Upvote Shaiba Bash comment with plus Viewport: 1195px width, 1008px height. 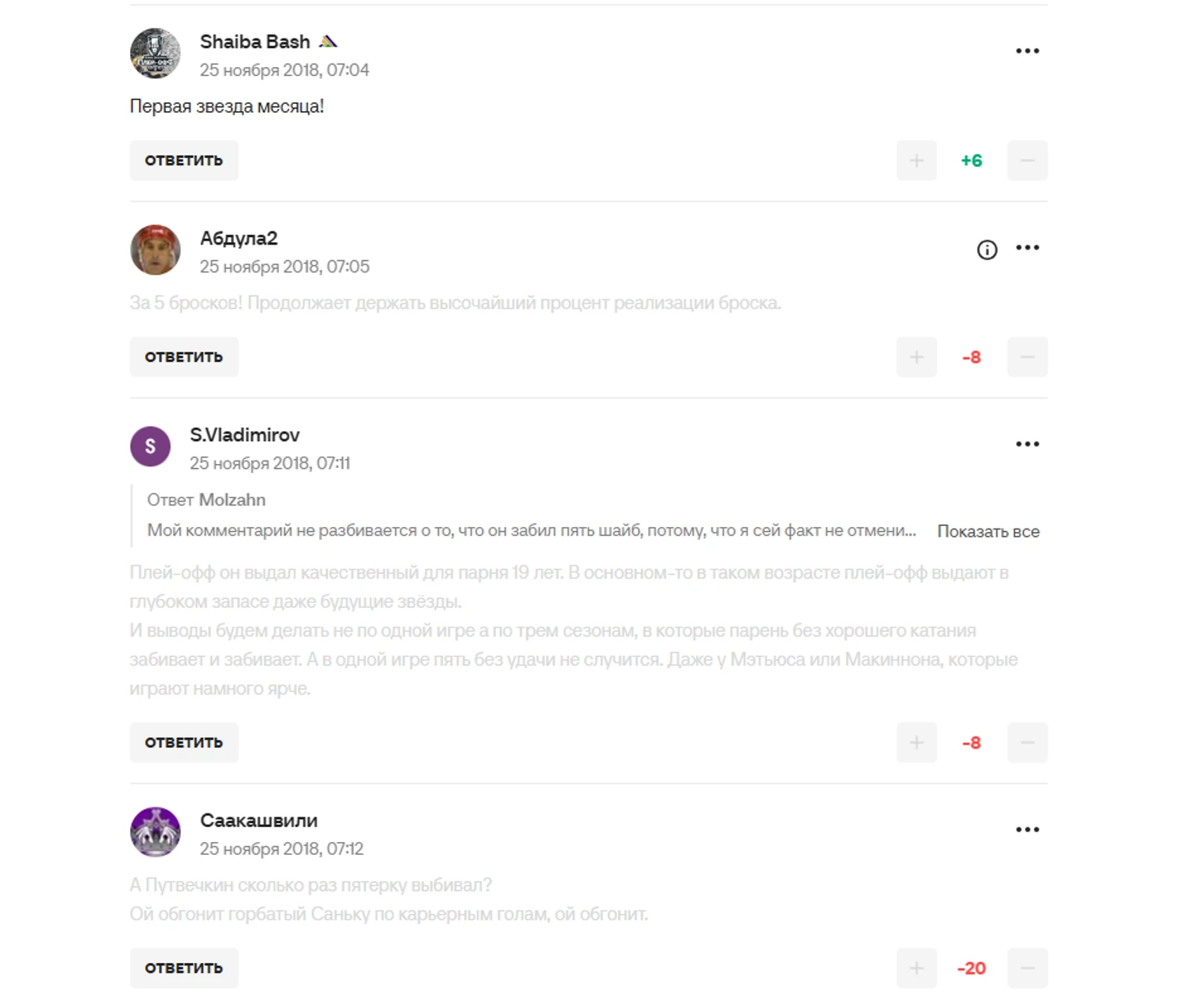(917, 160)
